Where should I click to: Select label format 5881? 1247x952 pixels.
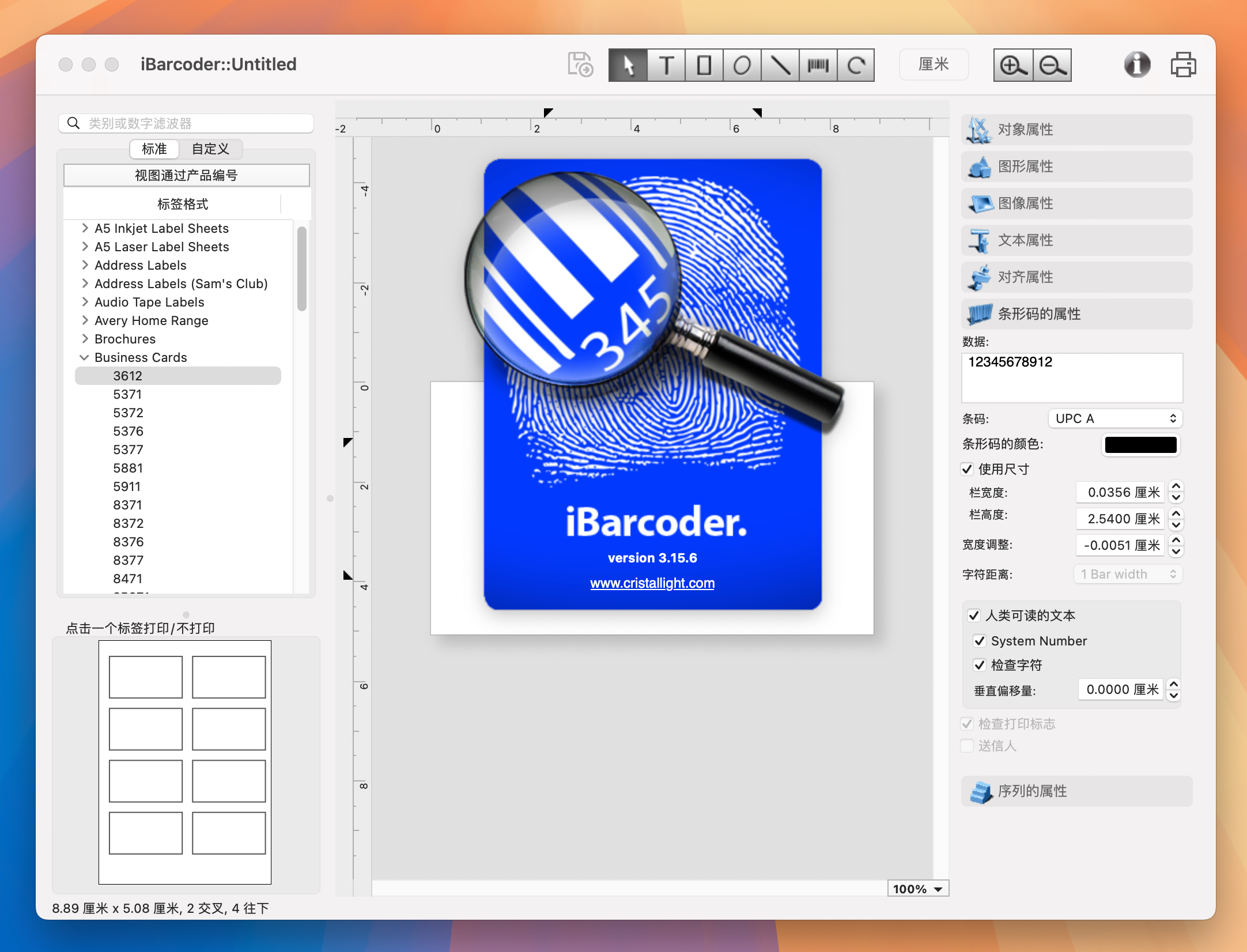(127, 468)
